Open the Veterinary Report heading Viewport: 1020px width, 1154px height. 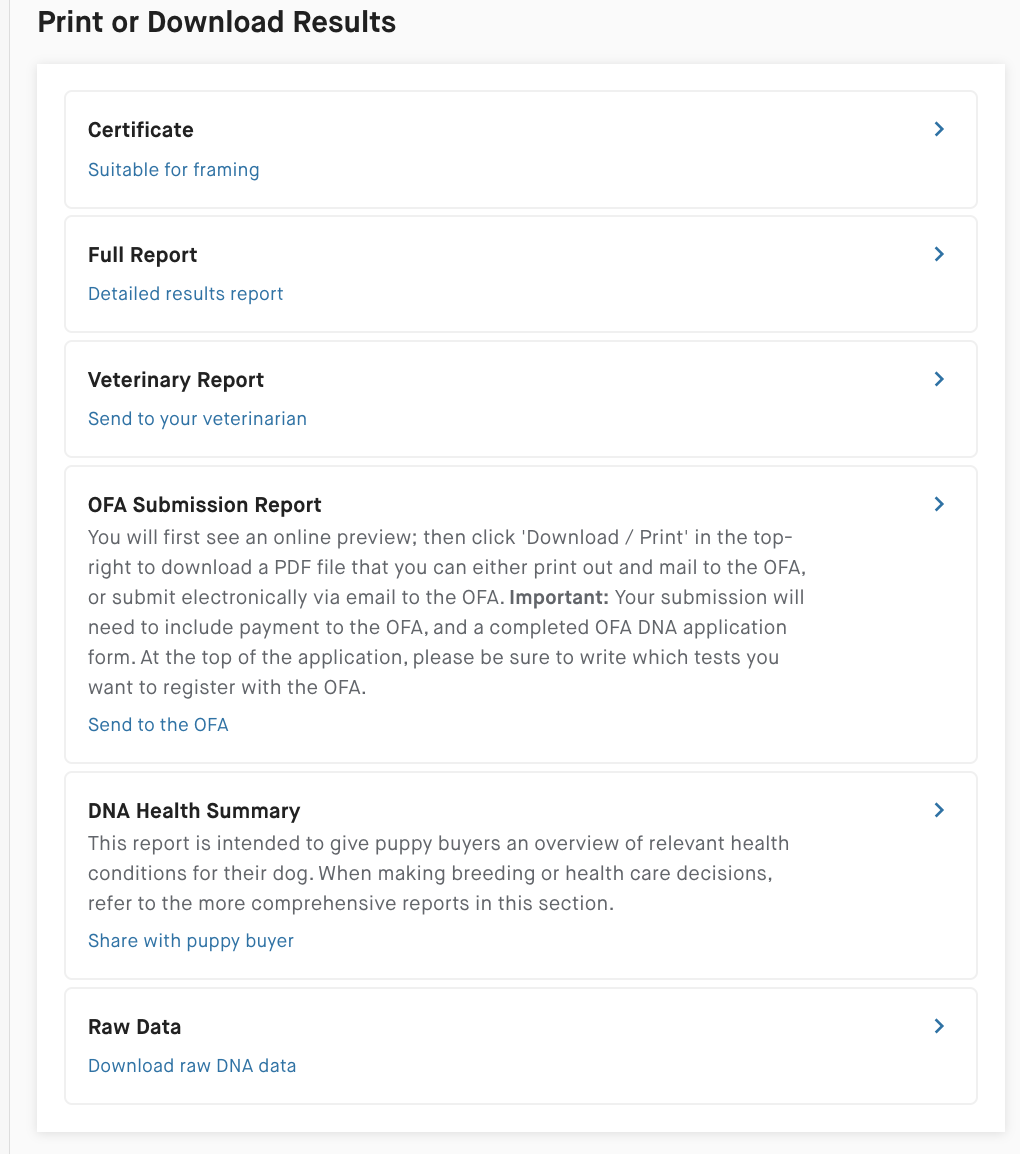coord(176,380)
